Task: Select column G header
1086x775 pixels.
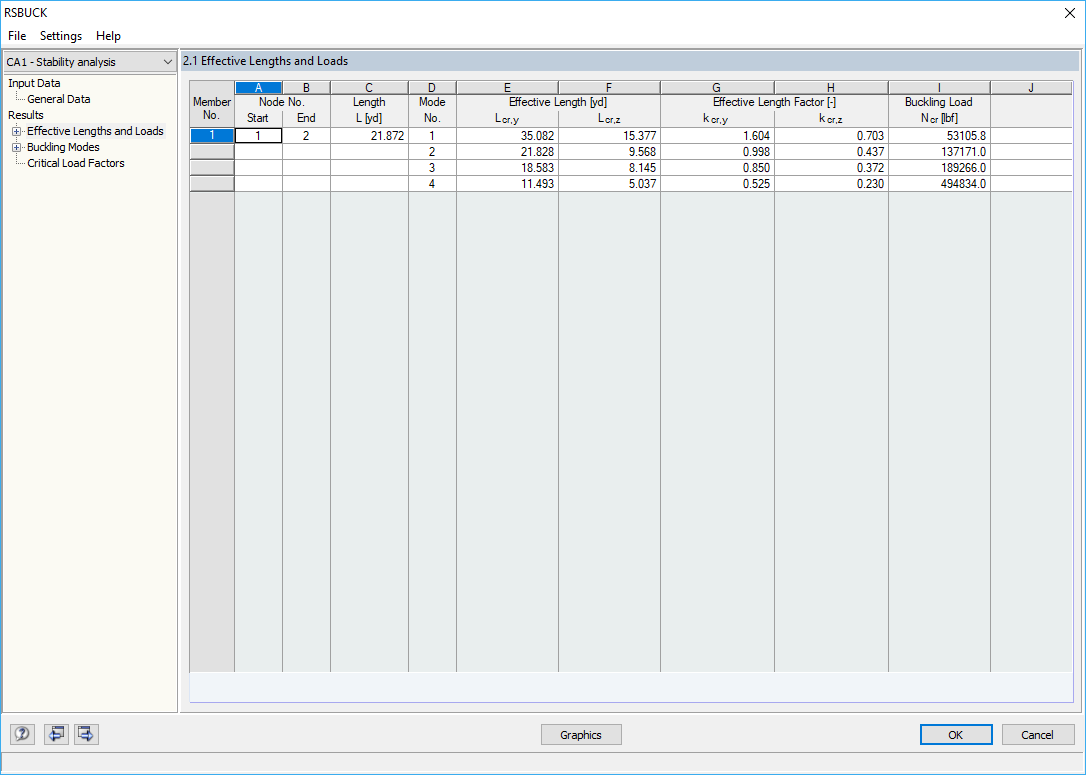Action: point(717,87)
